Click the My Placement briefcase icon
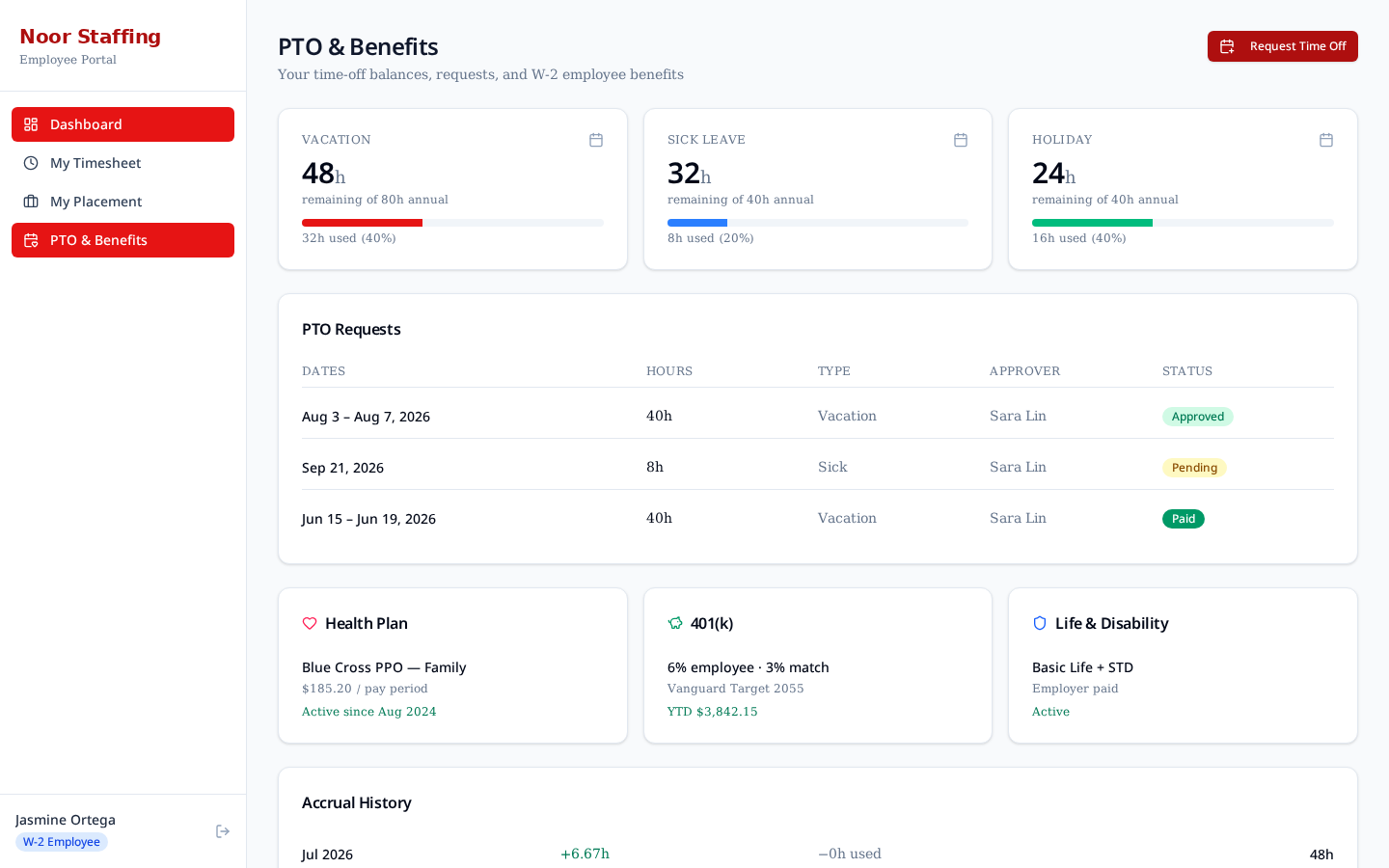The height and width of the screenshot is (868, 1389). pos(31,202)
